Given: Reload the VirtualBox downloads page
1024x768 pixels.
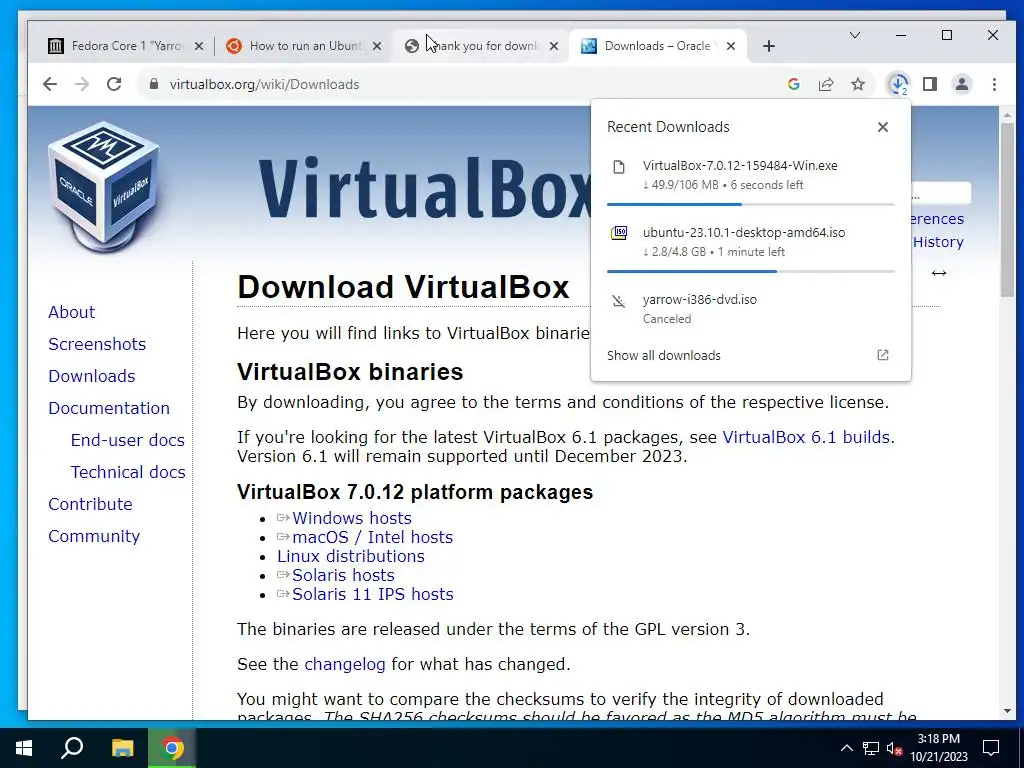Looking at the screenshot, I should point(114,84).
